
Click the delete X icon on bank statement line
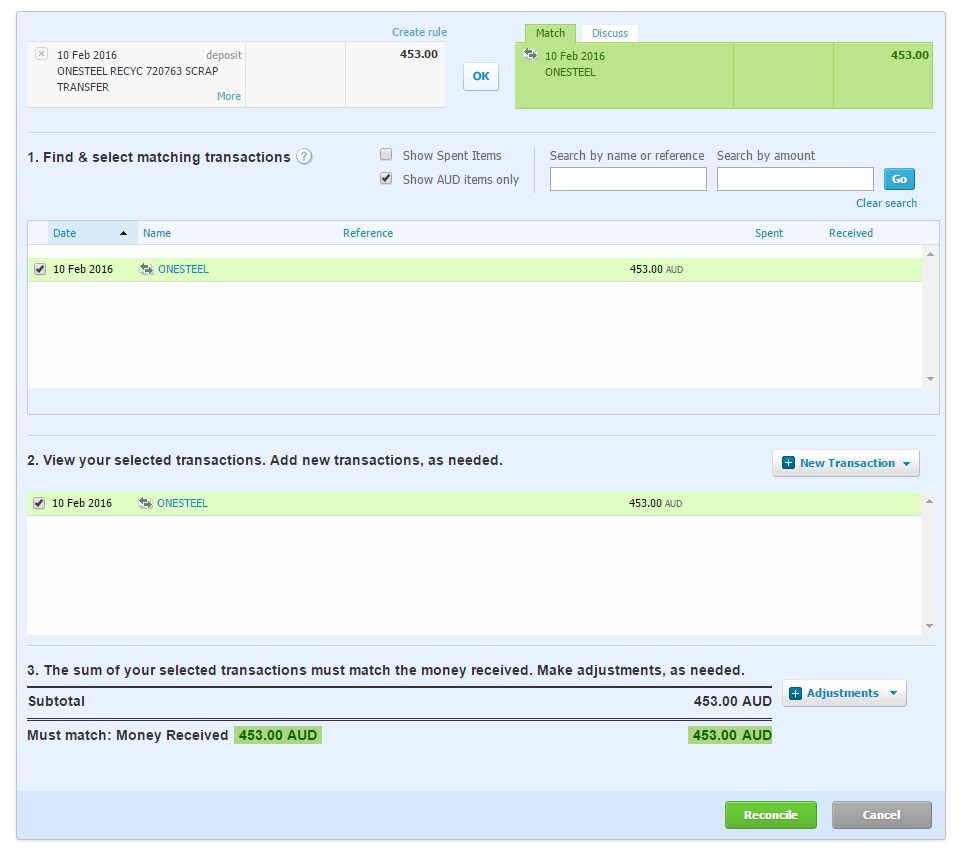[41, 54]
